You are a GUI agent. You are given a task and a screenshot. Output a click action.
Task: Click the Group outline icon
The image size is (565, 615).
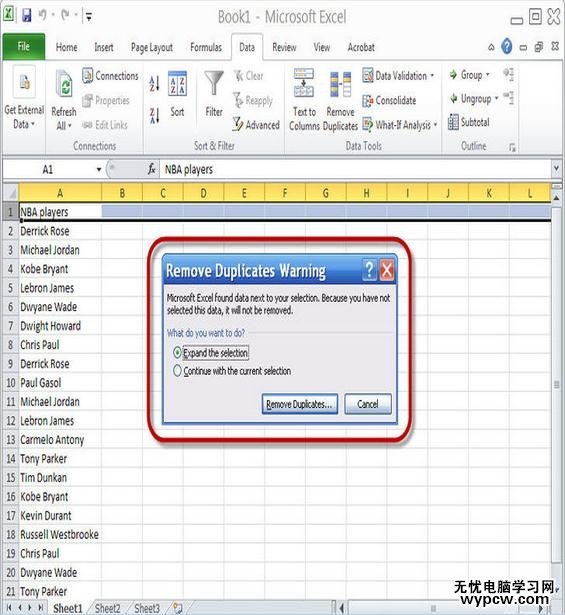pos(454,74)
